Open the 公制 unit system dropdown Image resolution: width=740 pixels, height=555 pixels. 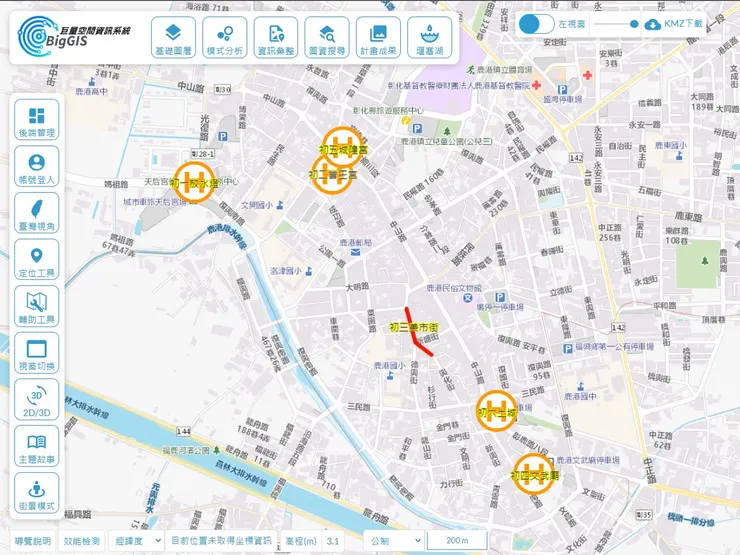[394, 541]
